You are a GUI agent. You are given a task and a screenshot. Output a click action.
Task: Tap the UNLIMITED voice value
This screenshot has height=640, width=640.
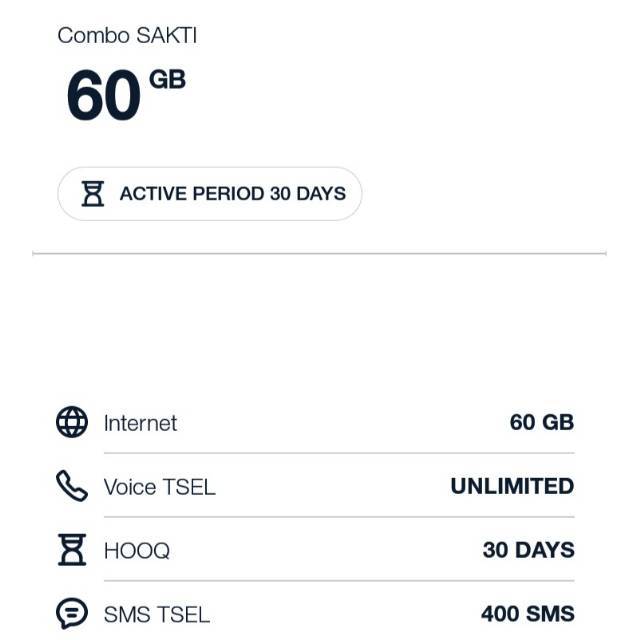(512, 487)
